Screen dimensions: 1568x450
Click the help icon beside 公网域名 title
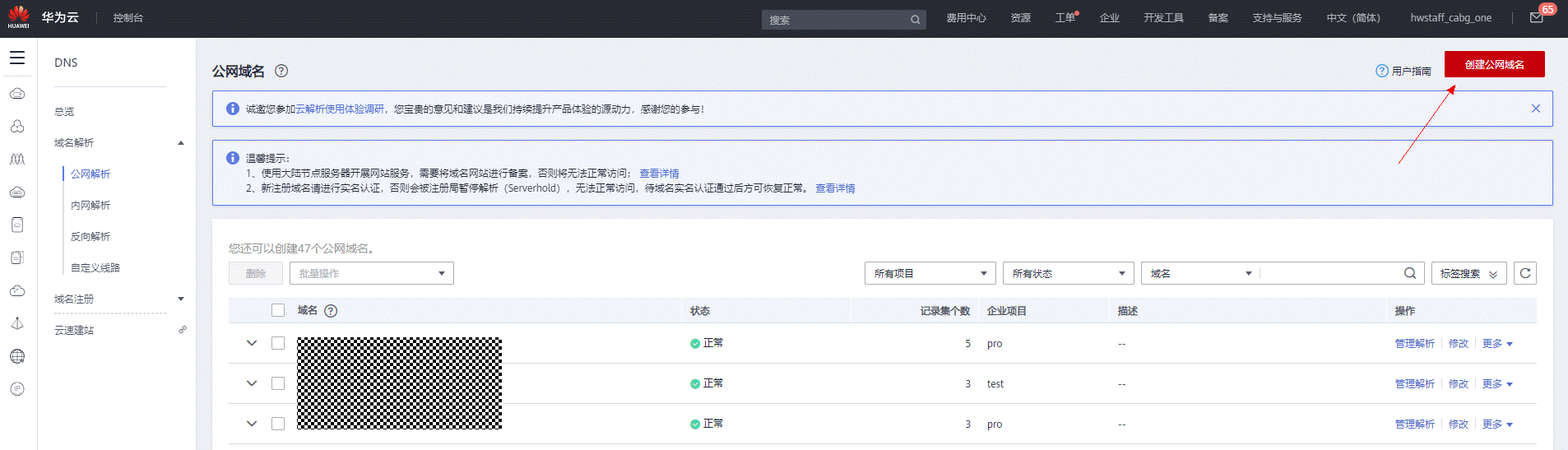tap(281, 71)
